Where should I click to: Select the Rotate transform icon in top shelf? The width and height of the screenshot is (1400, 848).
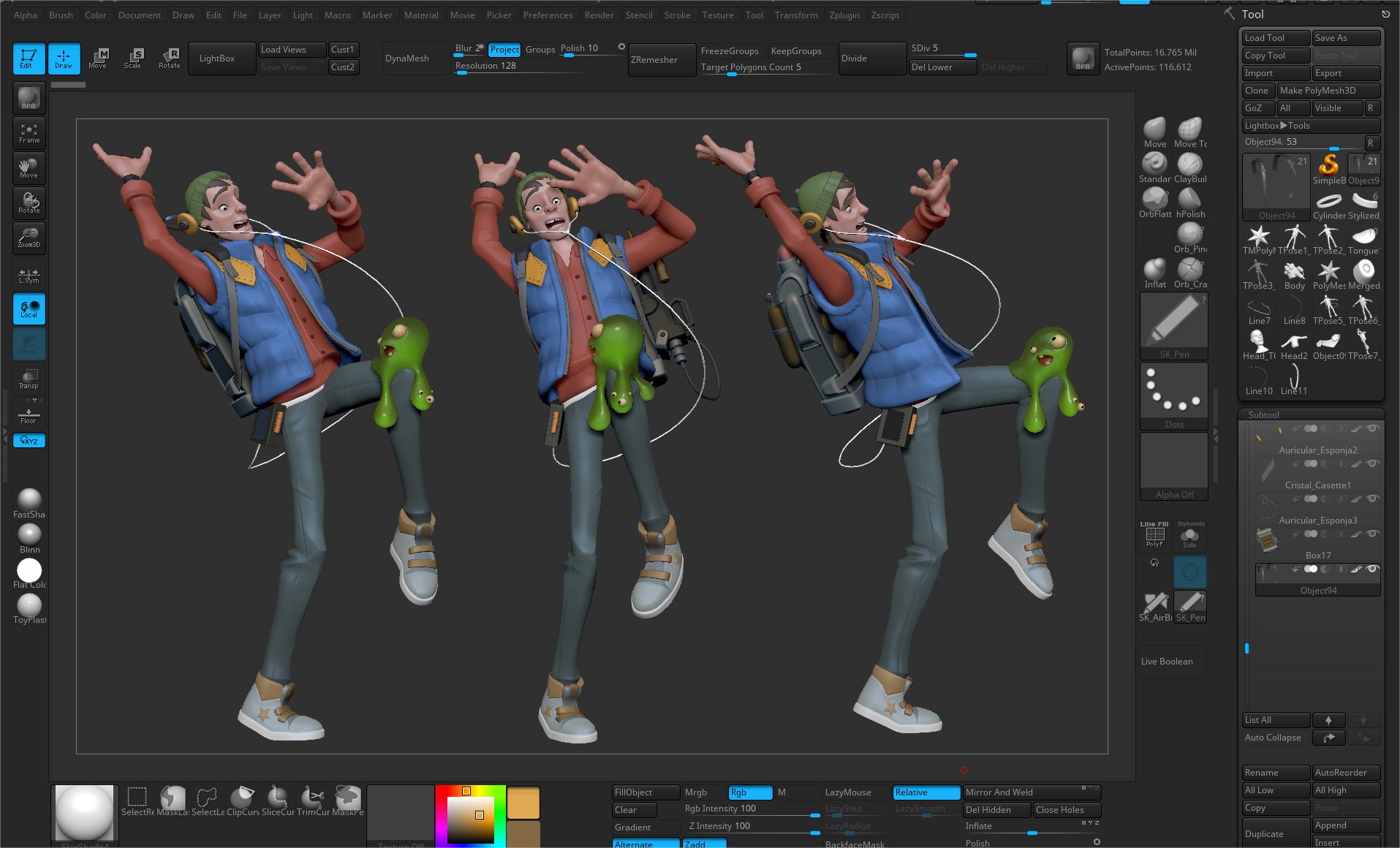tap(169, 58)
